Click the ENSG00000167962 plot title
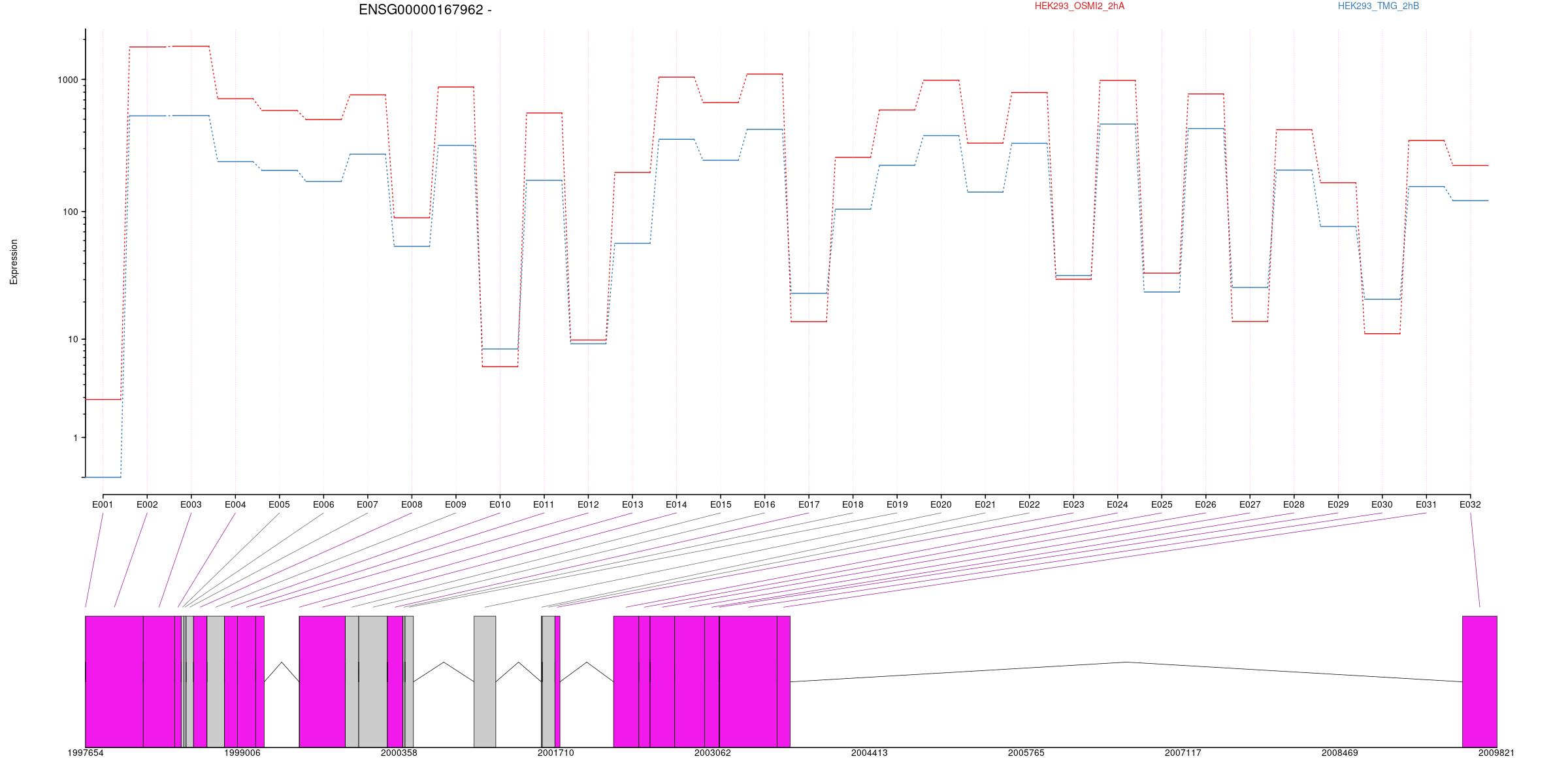Screen dimensions: 1568x784 pyautogui.click(x=425, y=10)
